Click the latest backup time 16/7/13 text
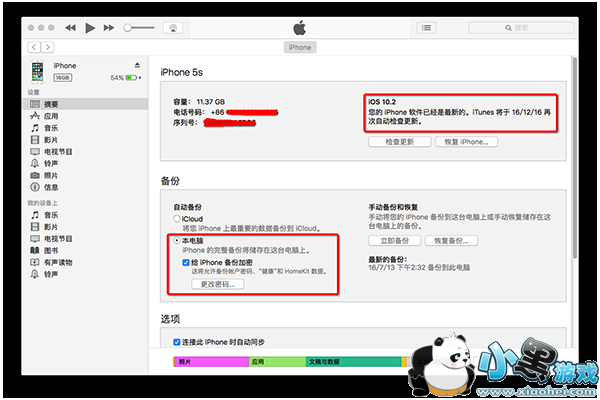The width and height of the screenshot is (600, 400). tap(419, 268)
